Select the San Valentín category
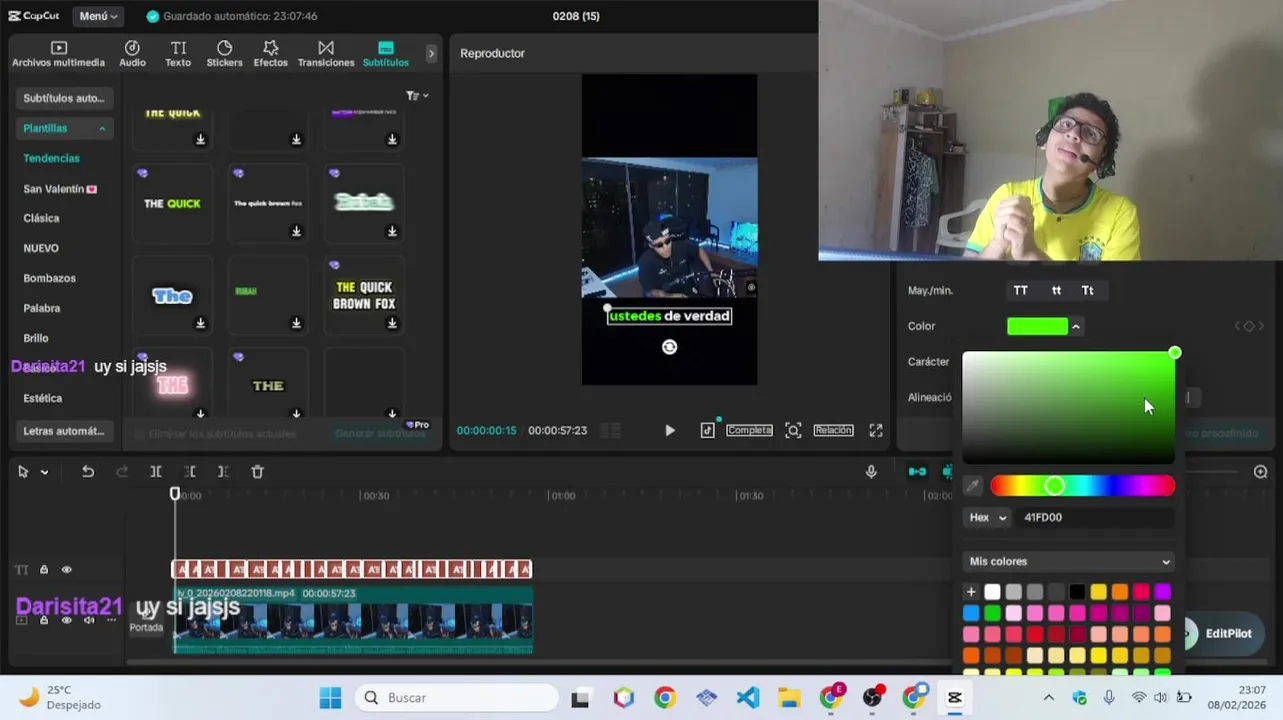This screenshot has height=720, width=1283. (x=60, y=189)
